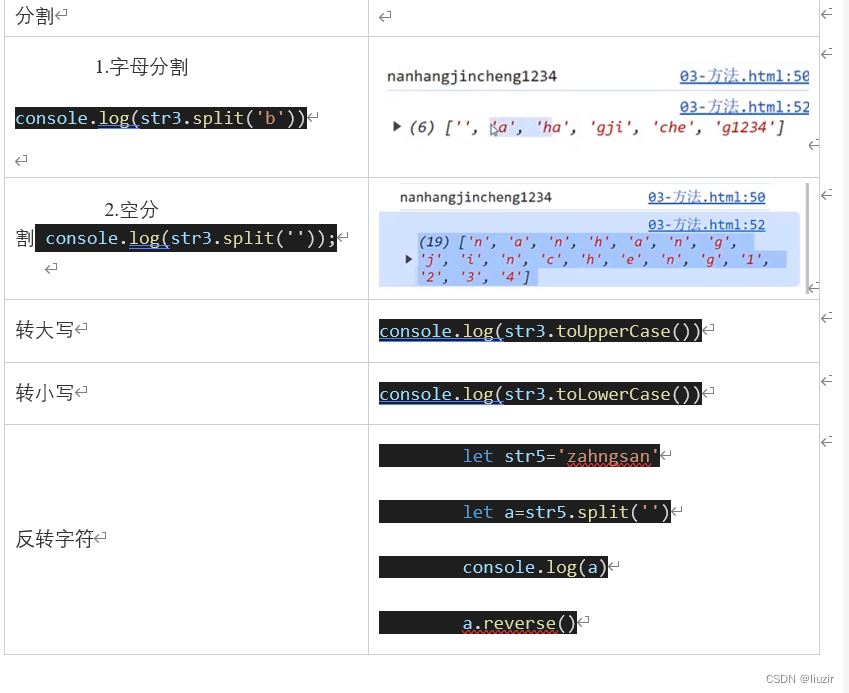The image size is (849, 693).
Task: Open 03-方法.html:50 link in top console output
Action: (744, 76)
